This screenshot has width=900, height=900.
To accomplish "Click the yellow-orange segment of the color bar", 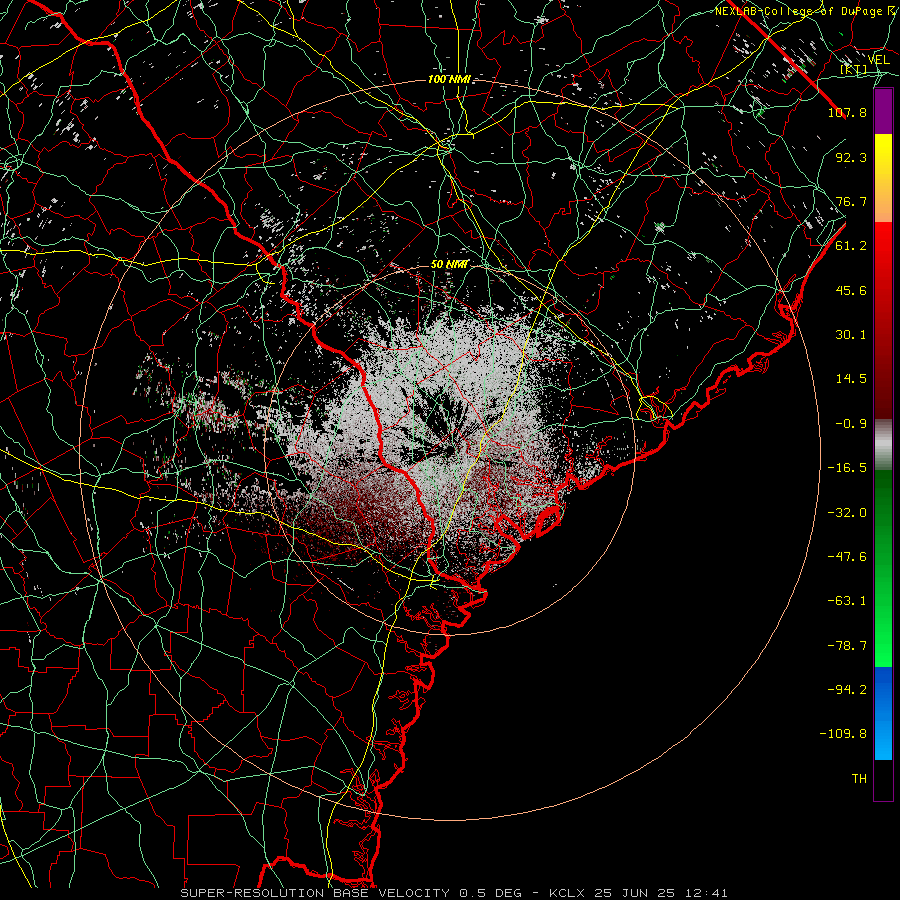I will coord(883,178).
